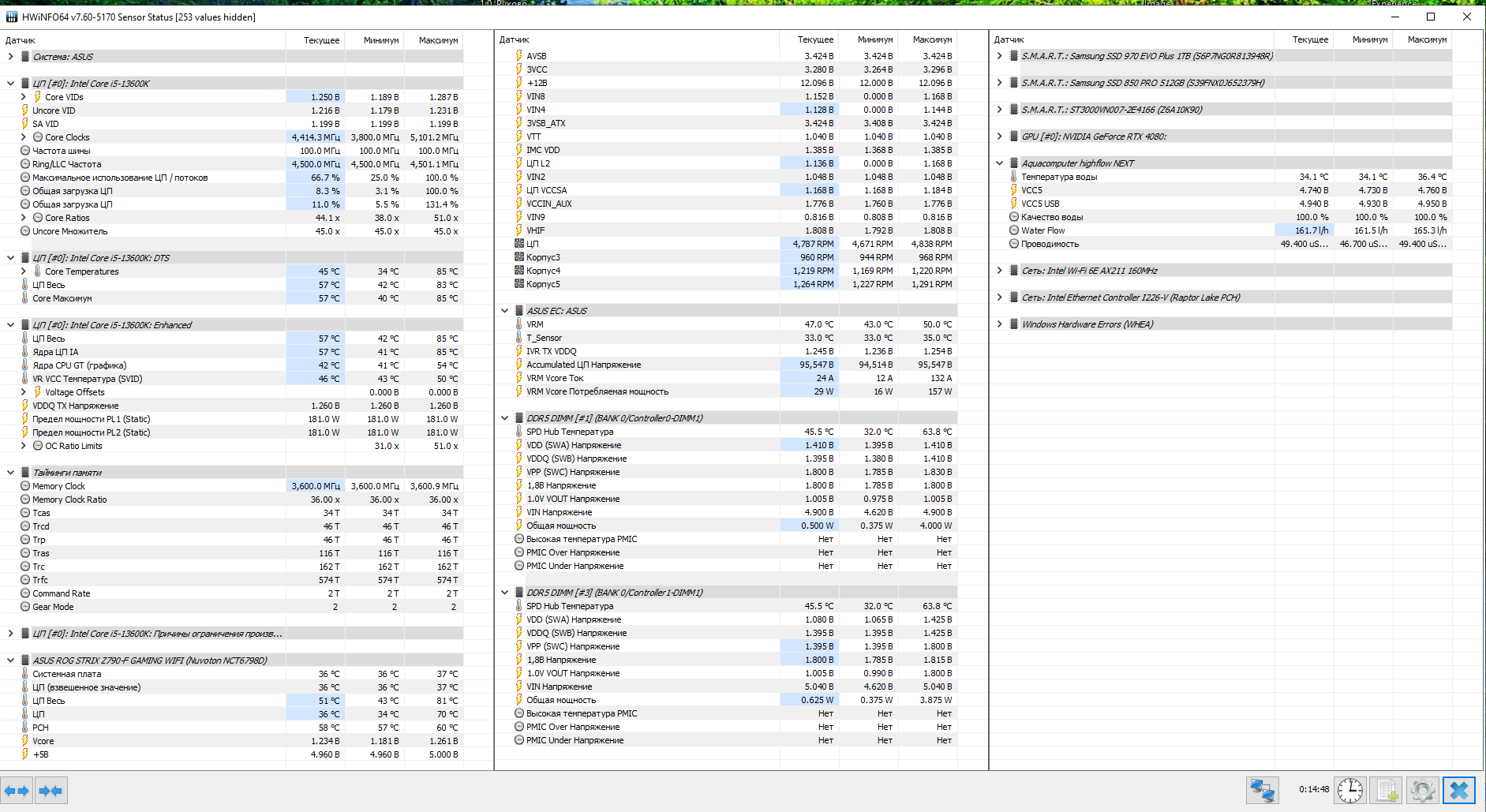Click the circle icon beside Command Rate

[x=25, y=593]
